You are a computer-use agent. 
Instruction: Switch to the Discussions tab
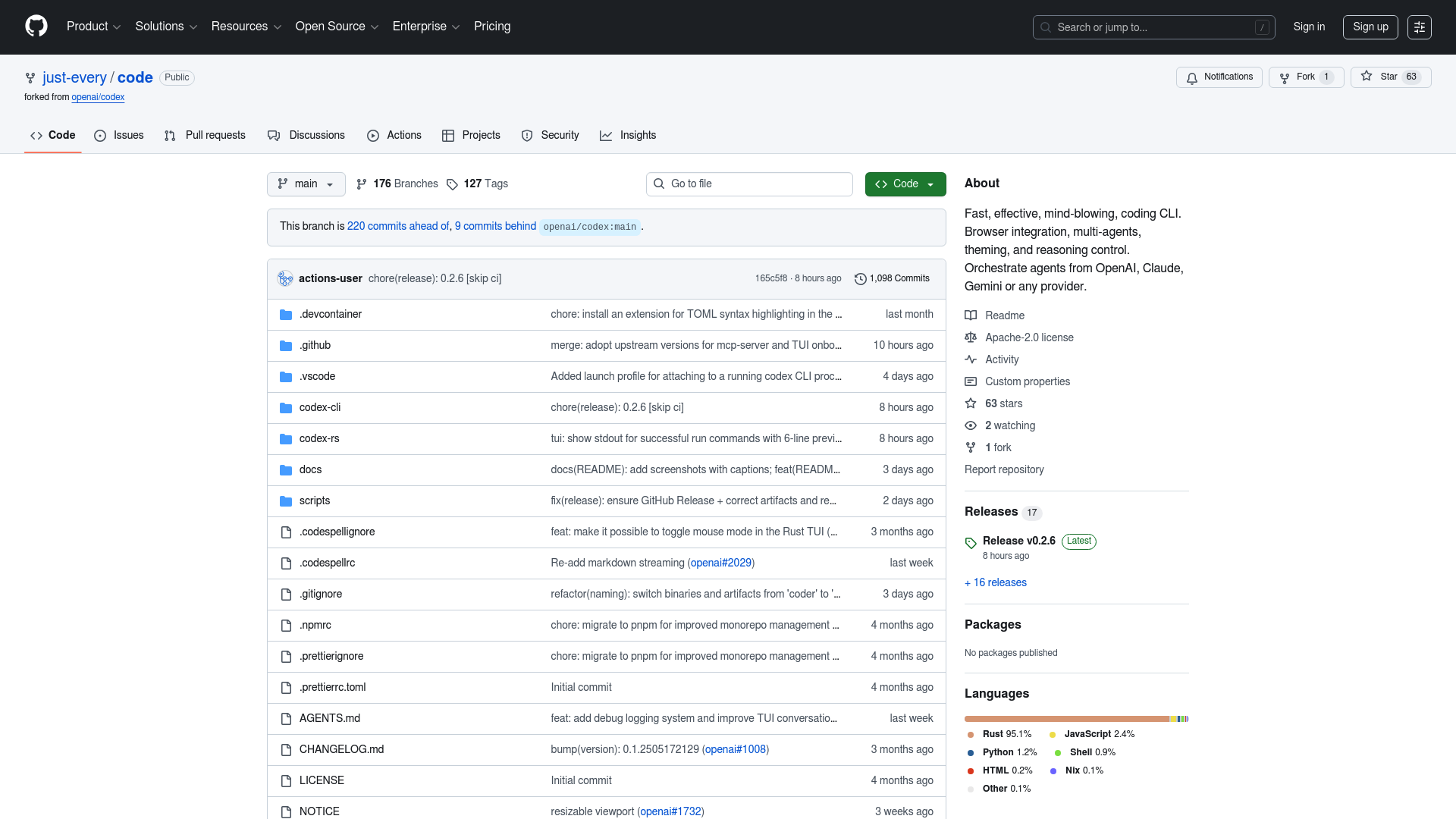[x=306, y=136]
